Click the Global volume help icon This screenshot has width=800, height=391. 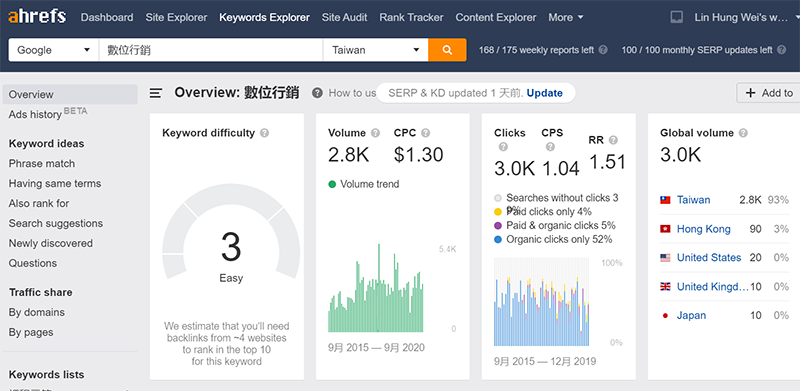743,133
